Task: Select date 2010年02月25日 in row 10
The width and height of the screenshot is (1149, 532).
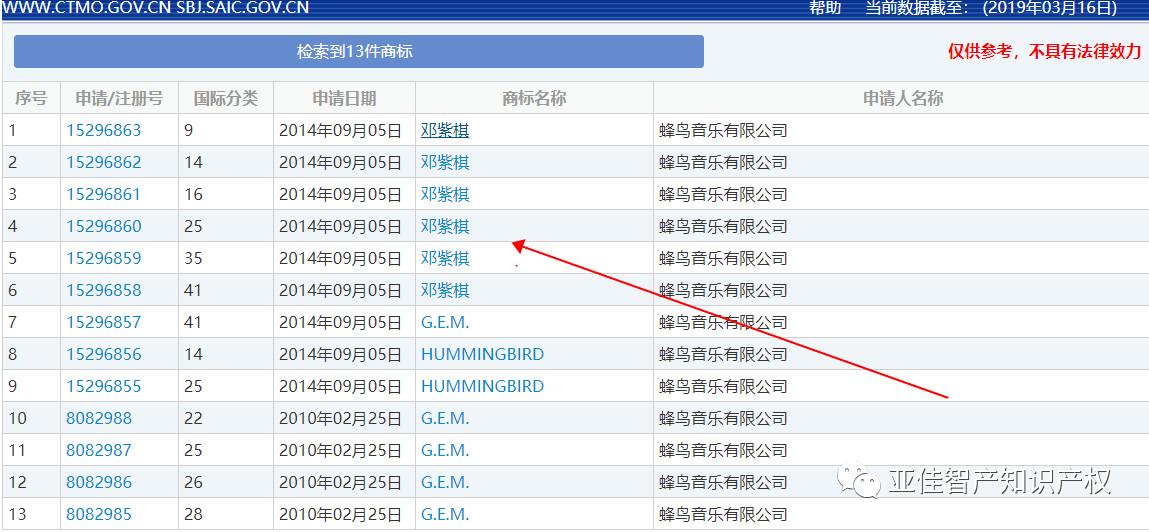Action: click(x=341, y=418)
